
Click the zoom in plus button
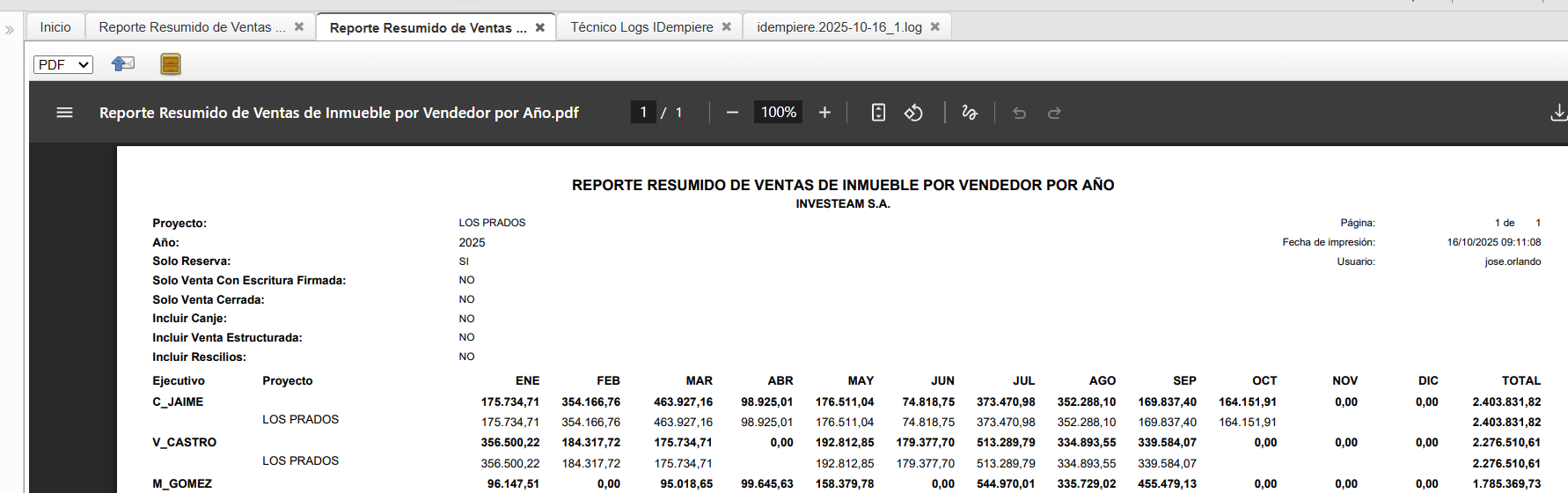point(824,113)
